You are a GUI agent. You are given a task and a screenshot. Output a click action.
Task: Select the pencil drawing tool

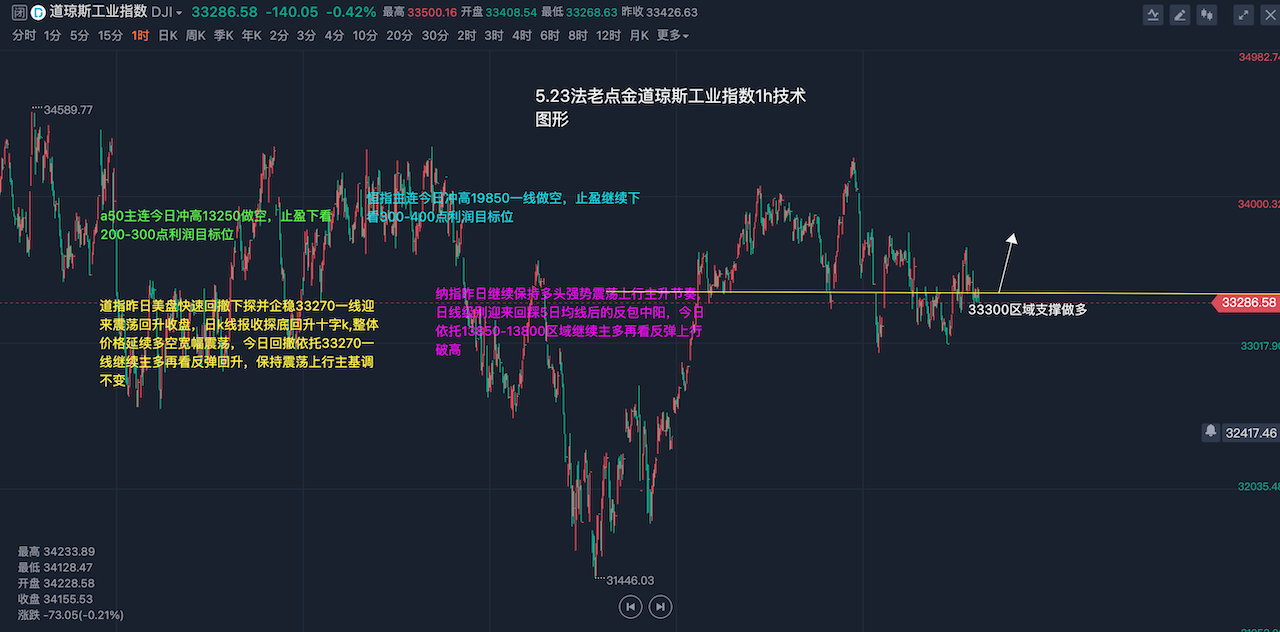[x=1180, y=14]
